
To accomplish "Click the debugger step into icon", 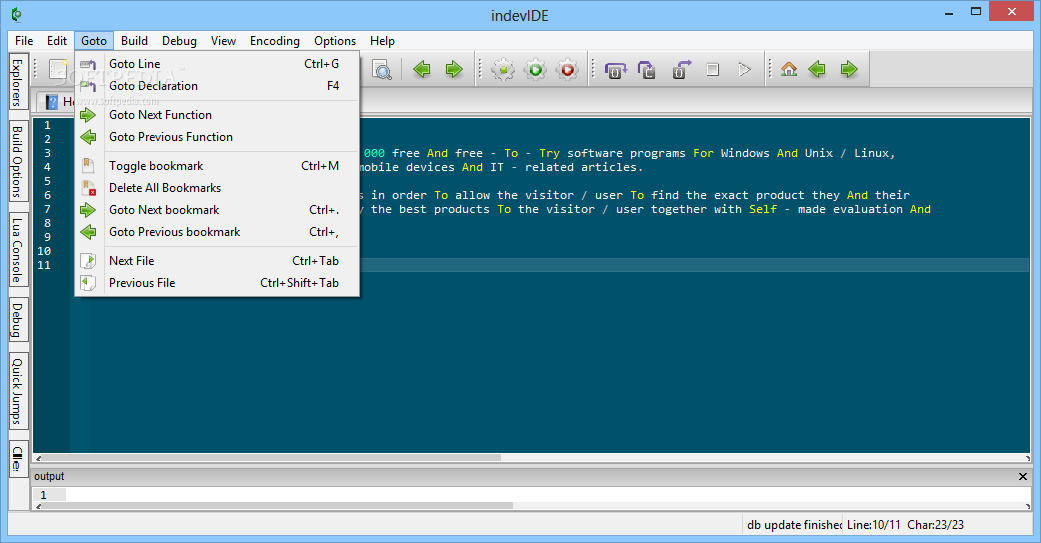I will click(x=647, y=70).
